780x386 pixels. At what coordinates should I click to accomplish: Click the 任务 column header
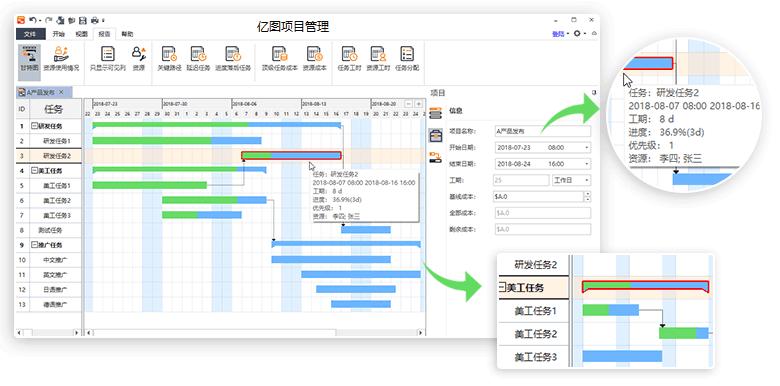coord(55,108)
